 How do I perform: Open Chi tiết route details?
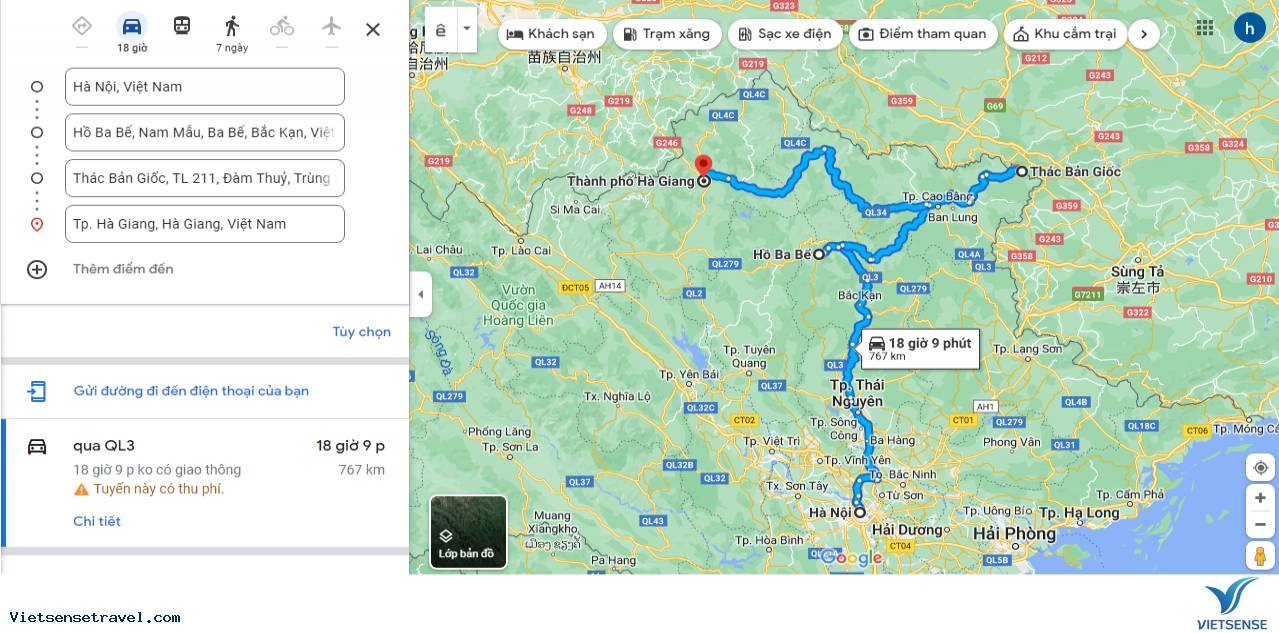coord(97,521)
